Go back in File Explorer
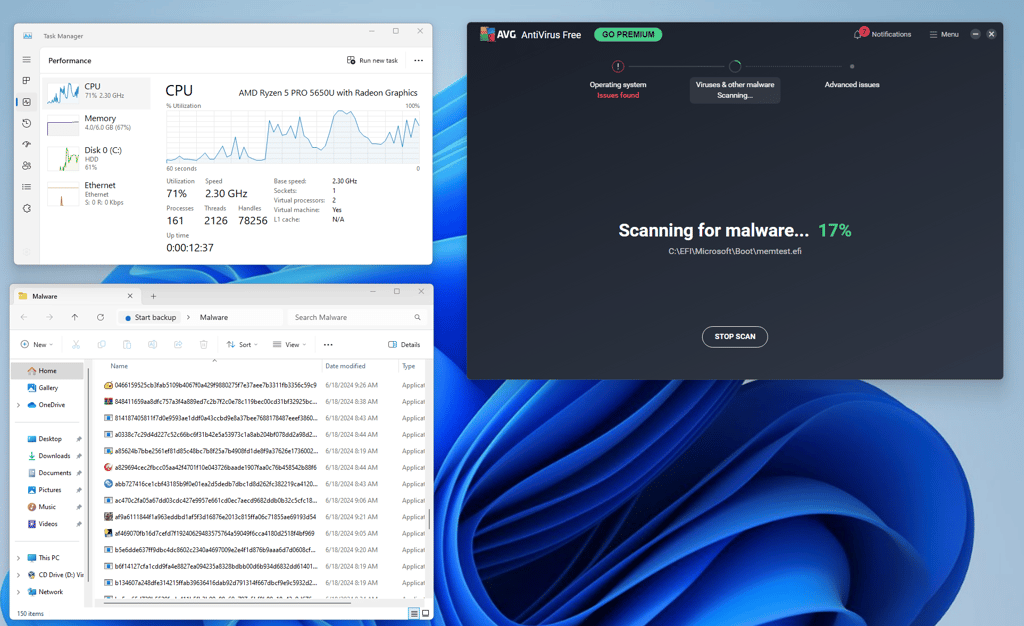The width and height of the screenshot is (1024, 626). click(24, 317)
